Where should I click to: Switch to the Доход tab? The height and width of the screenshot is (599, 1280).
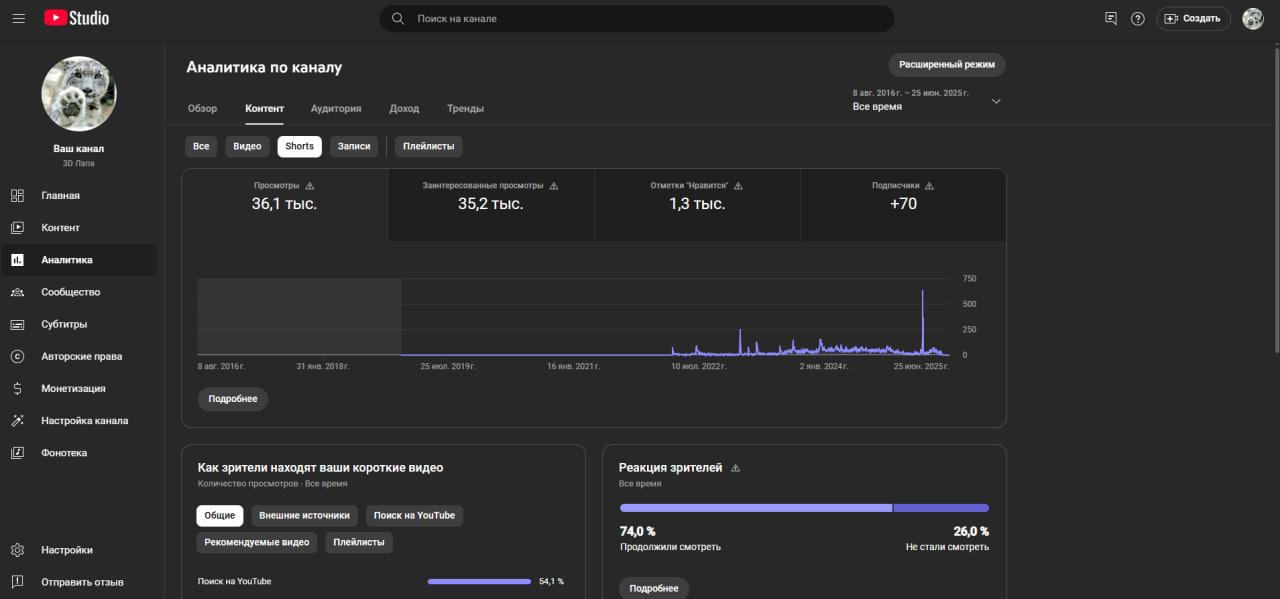pyautogui.click(x=404, y=108)
